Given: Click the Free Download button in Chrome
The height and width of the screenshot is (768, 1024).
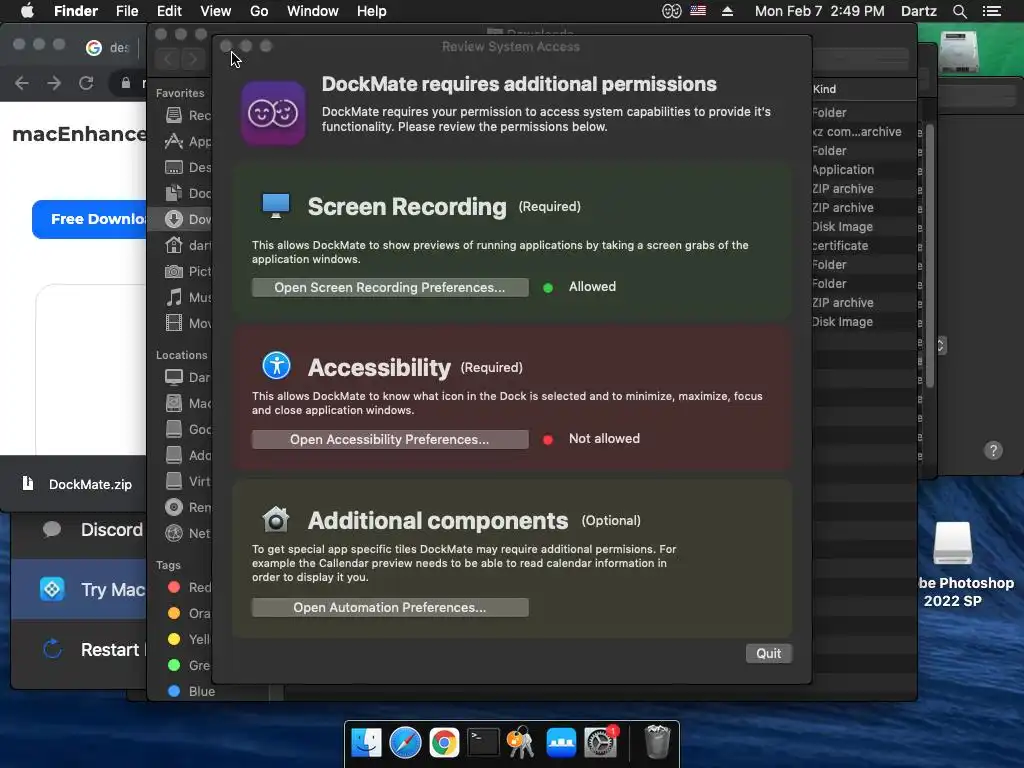Looking at the screenshot, I should point(89,219).
